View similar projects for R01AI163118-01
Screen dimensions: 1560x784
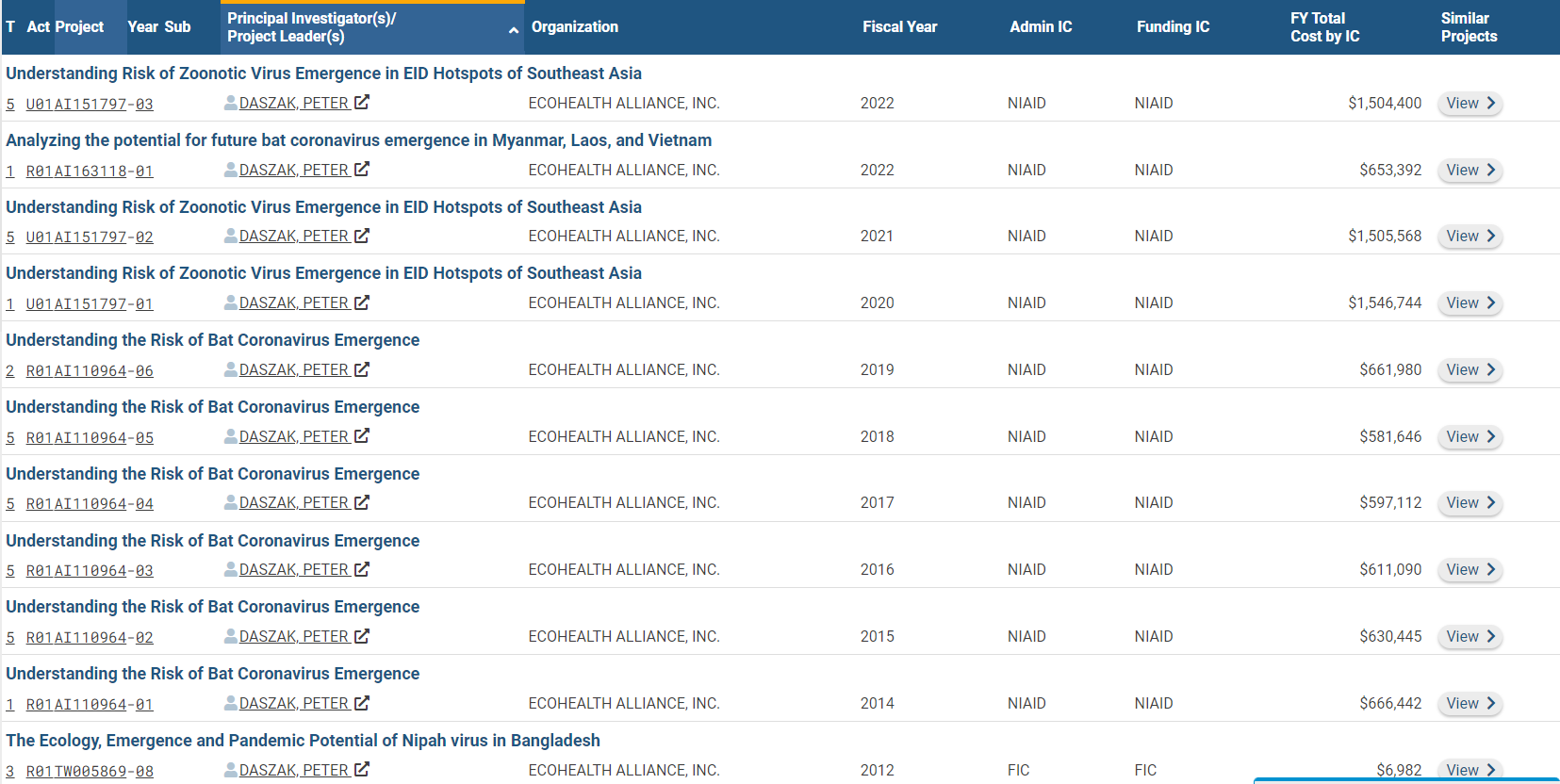(1470, 171)
